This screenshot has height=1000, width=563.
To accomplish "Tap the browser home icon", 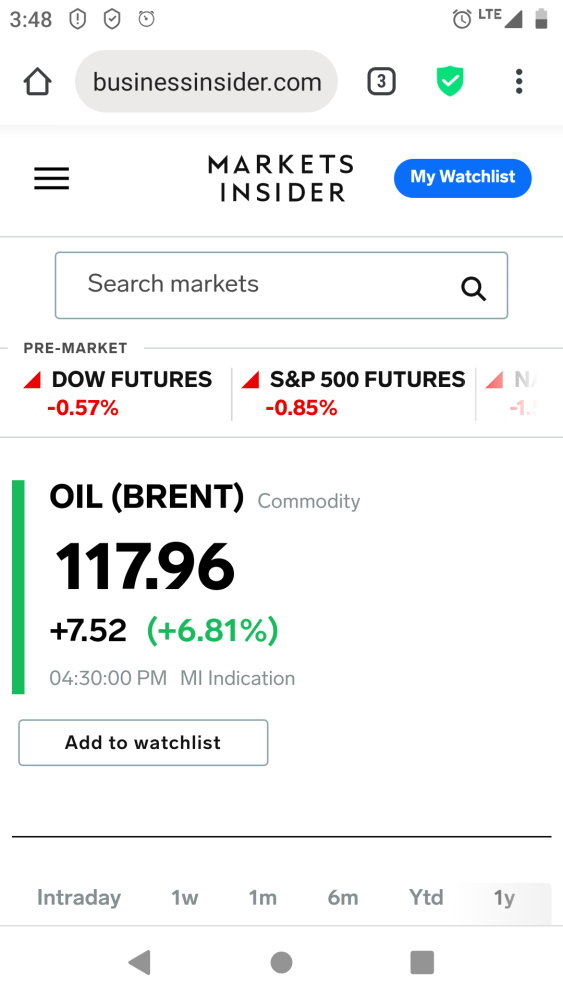I will pyautogui.click(x=38, y=82).
